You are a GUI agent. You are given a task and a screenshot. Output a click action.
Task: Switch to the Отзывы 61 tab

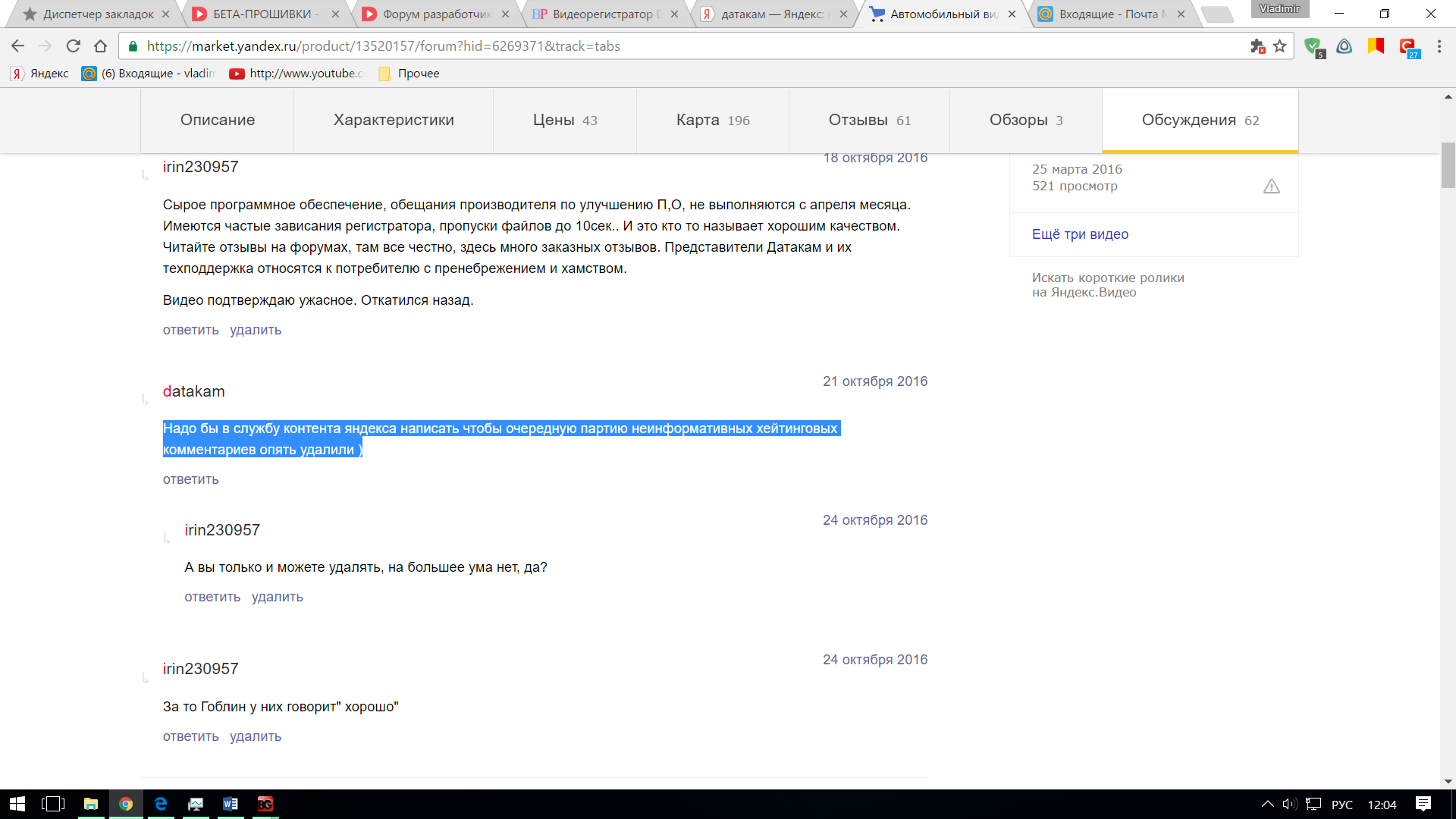click(x=869, y=121)
